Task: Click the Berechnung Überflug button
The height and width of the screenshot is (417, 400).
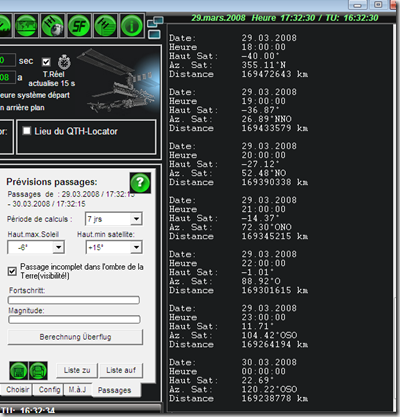Action: click(75, 337)
